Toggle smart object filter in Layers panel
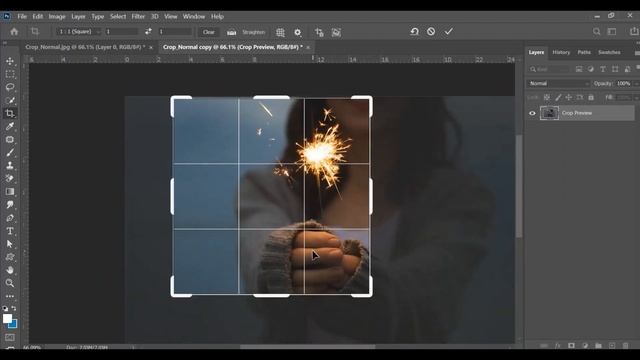Screen dimensions: 640x360 tap(627, 69)
